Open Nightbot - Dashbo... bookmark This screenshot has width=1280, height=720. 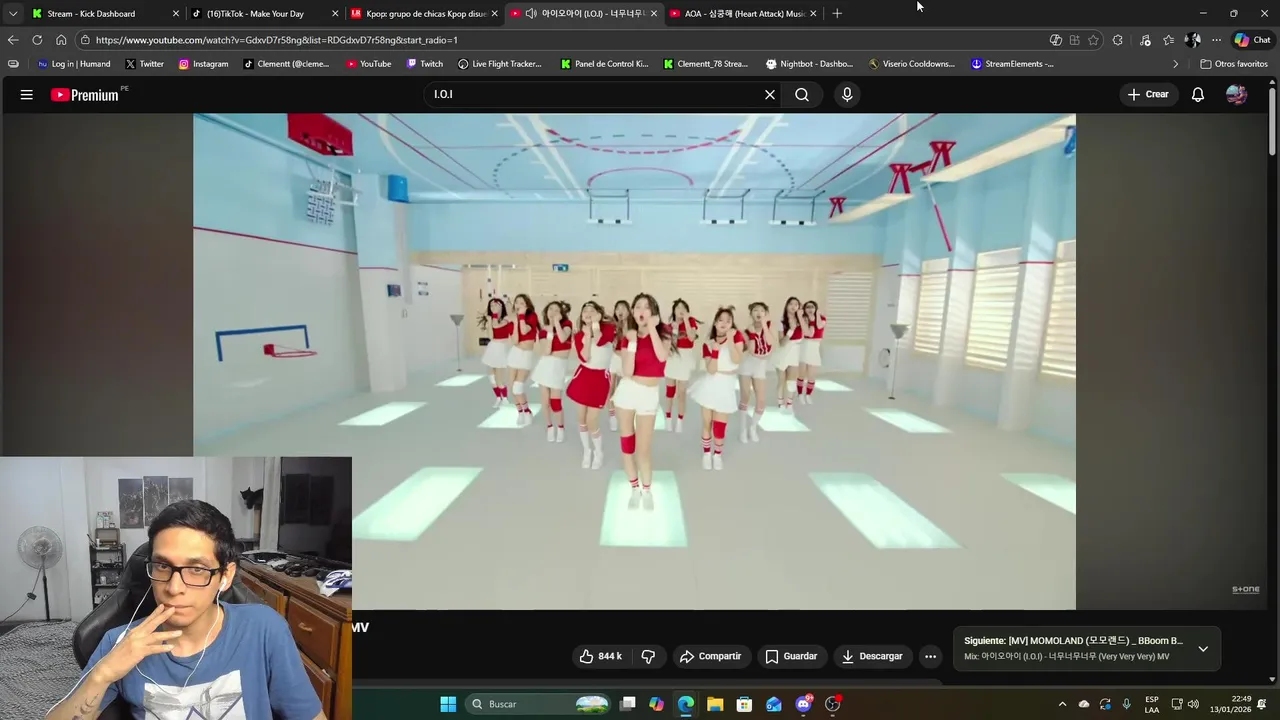tap(810, 64)
